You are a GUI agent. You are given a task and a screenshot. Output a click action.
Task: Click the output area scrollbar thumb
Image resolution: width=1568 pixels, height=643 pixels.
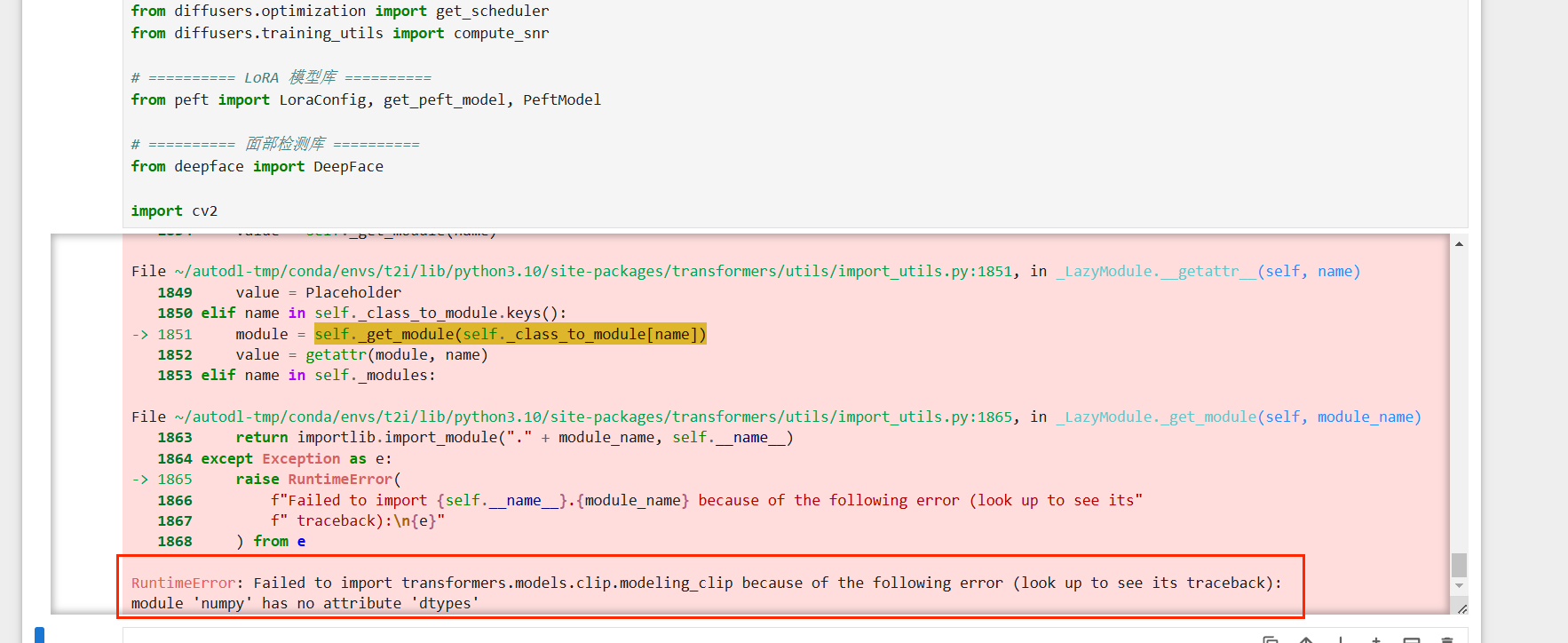coord(1459,565)
